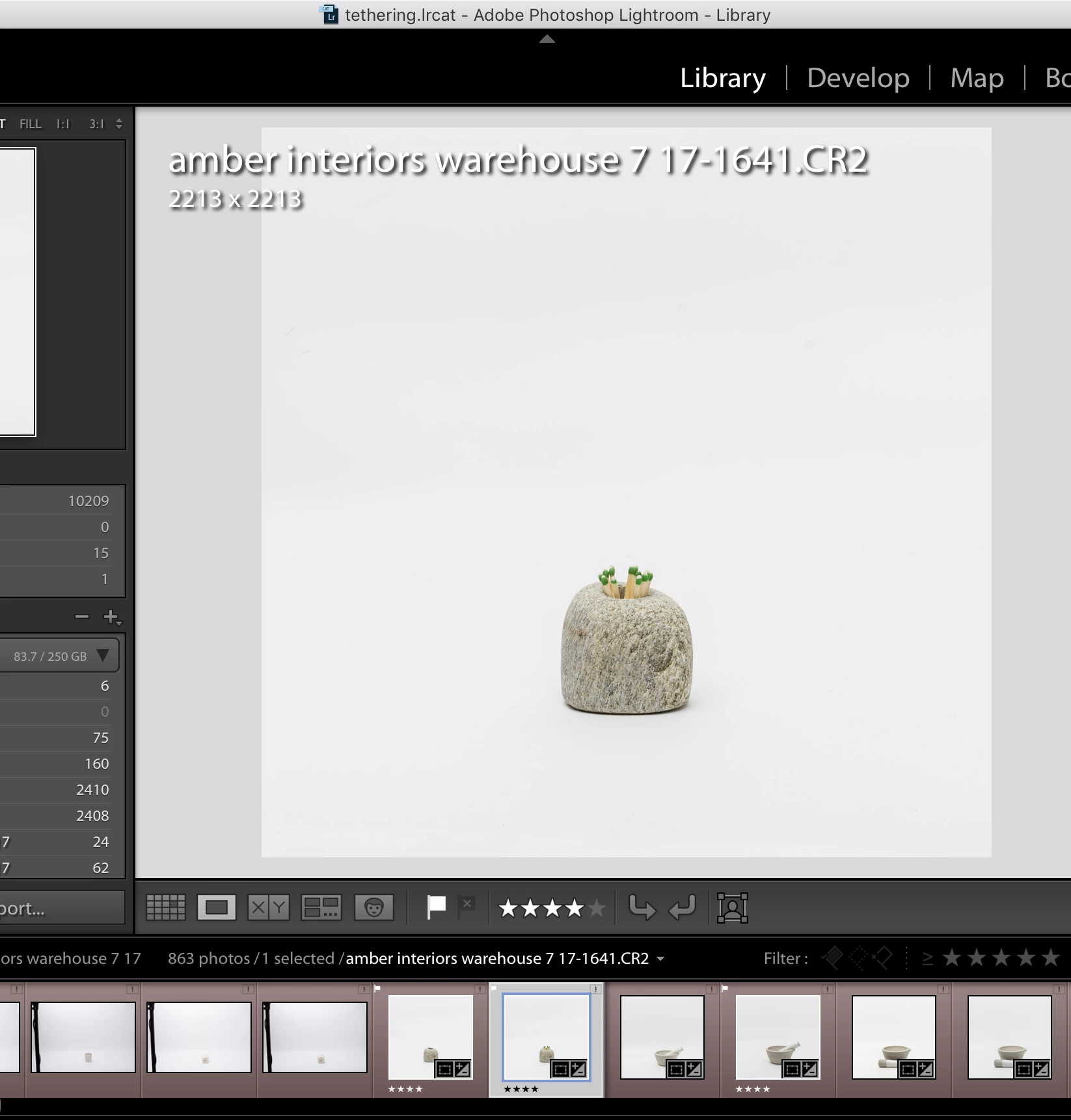Filter filmstrip by five stars rating

point(1051,958)
